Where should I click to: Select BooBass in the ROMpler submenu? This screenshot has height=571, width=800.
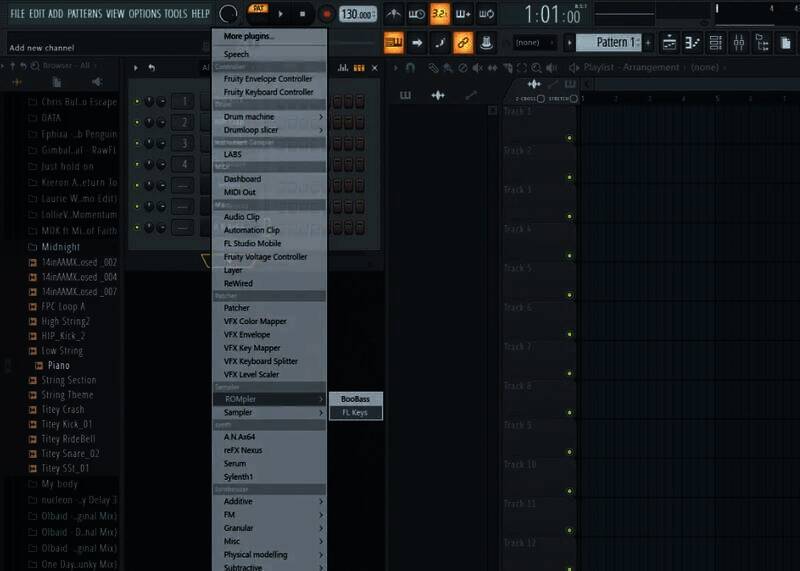tap(356, 399)
